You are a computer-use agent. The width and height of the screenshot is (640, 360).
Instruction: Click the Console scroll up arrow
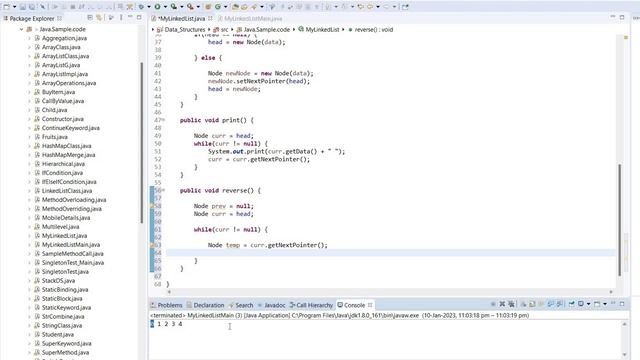(624, 324)
